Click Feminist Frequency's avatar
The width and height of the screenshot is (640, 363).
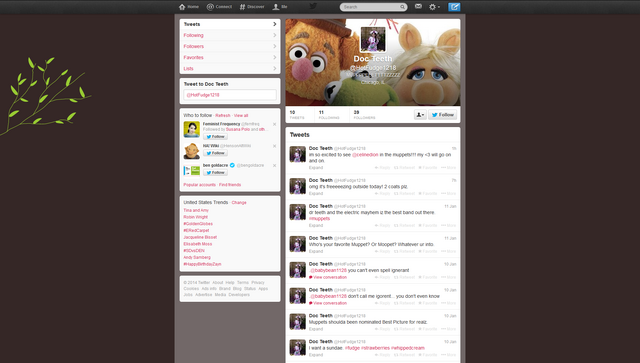coord(191,129)
